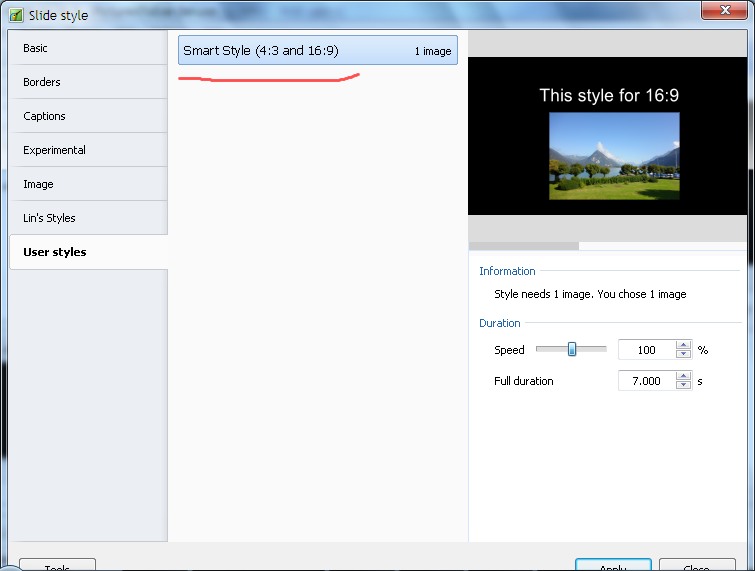Click the Speed percentage input field
The height and width of the screenshot is (571, 755).
tap(646, 350)
